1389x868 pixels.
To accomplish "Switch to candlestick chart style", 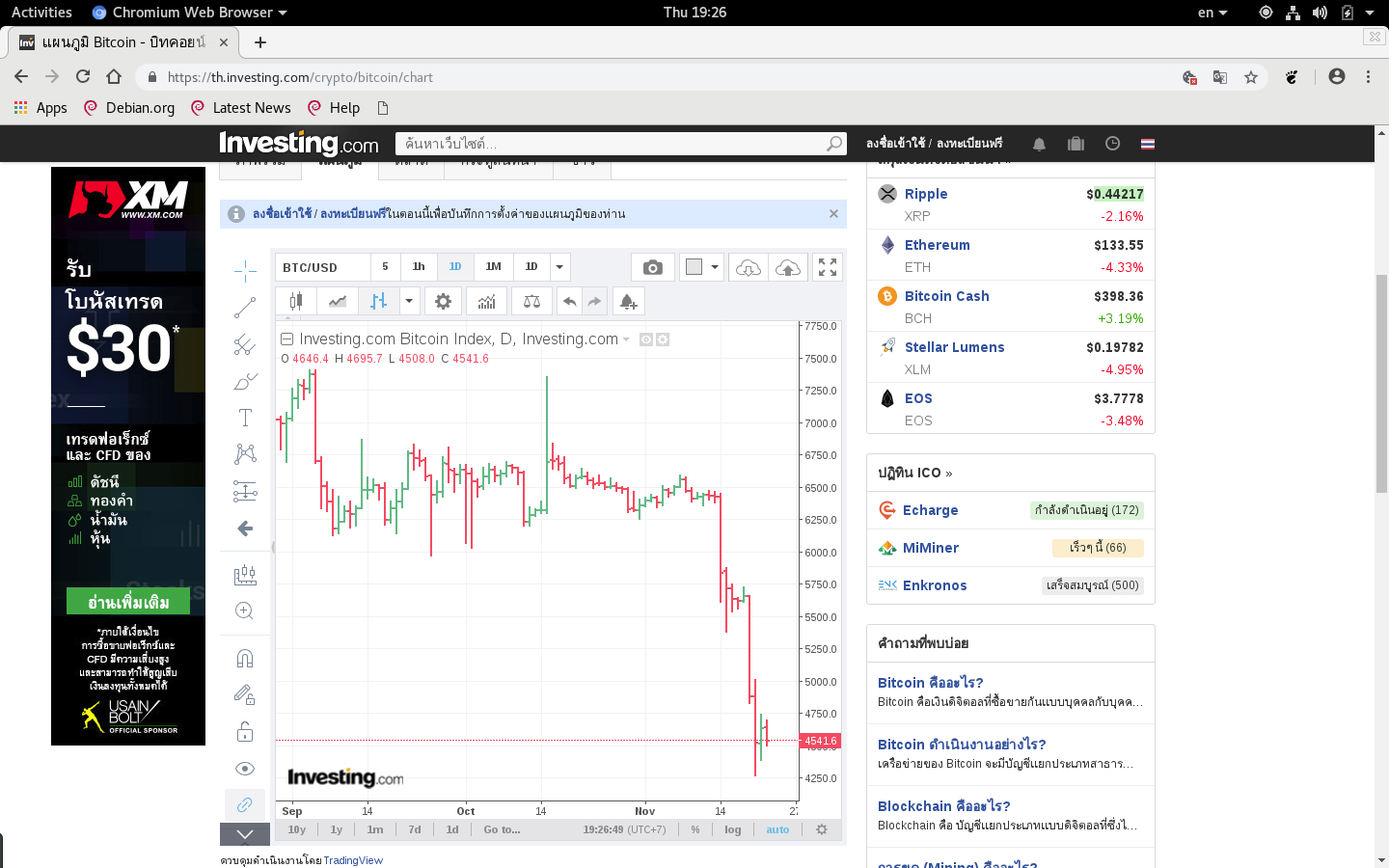I will 296,302.
